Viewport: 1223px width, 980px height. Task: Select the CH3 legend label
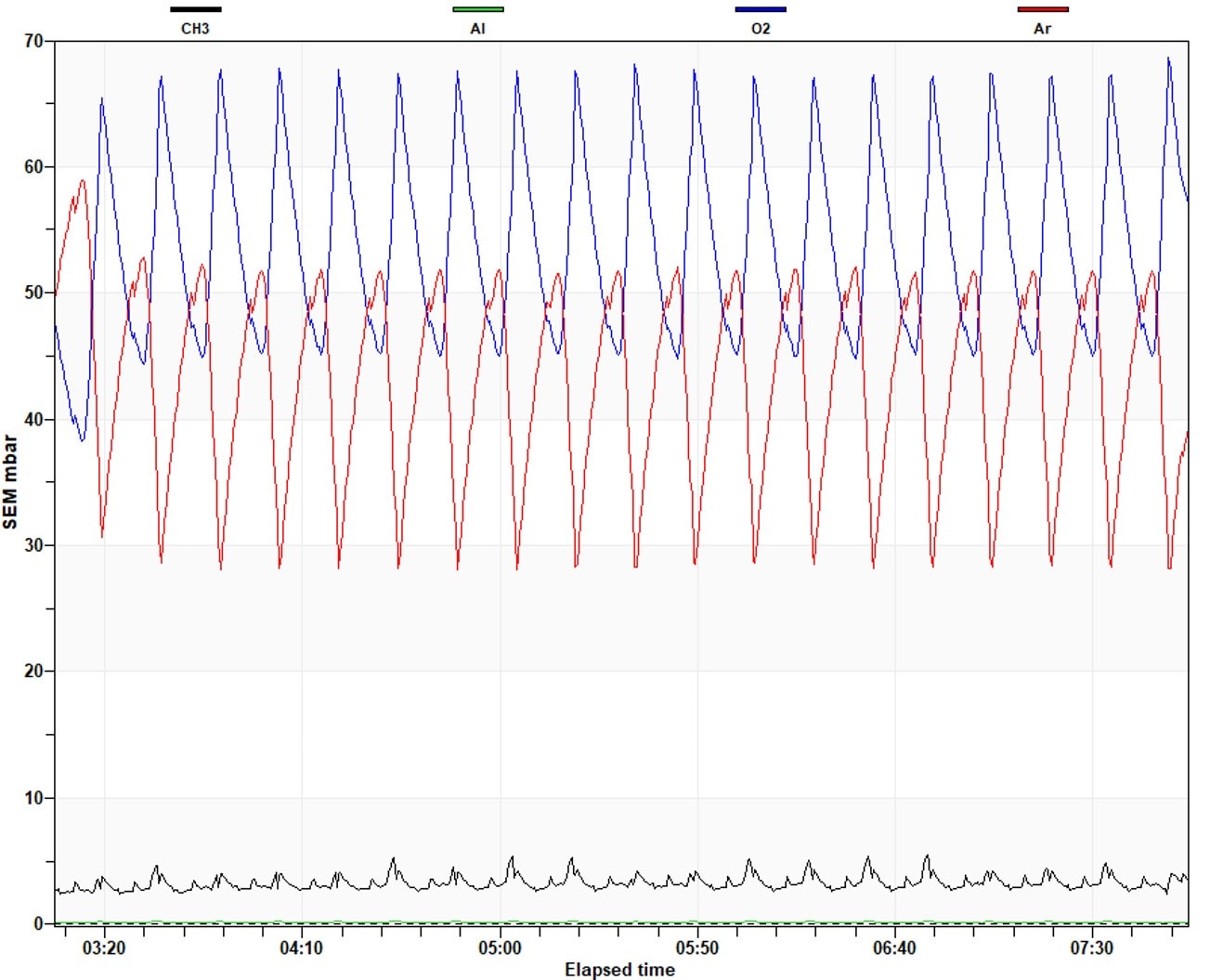point(195,29)
